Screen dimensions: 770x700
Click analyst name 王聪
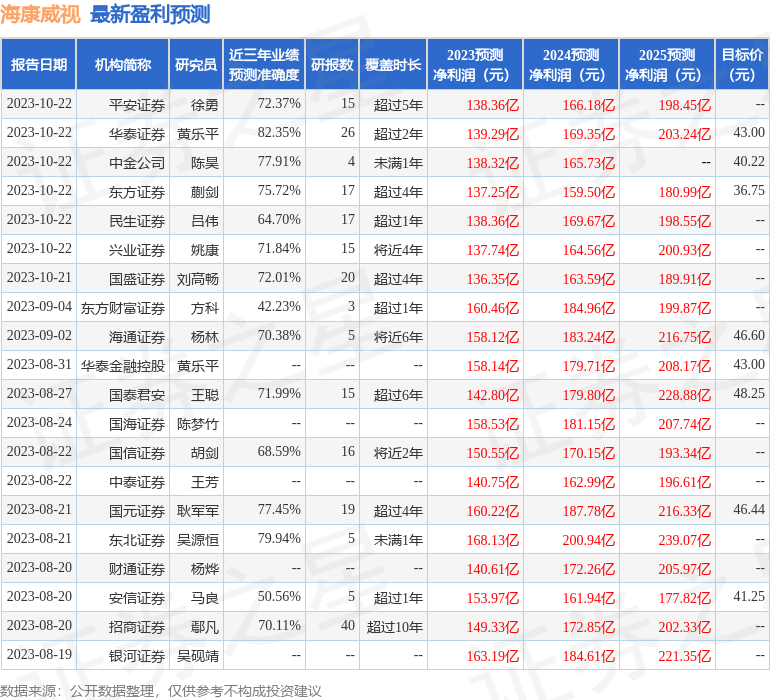[205, 394]
